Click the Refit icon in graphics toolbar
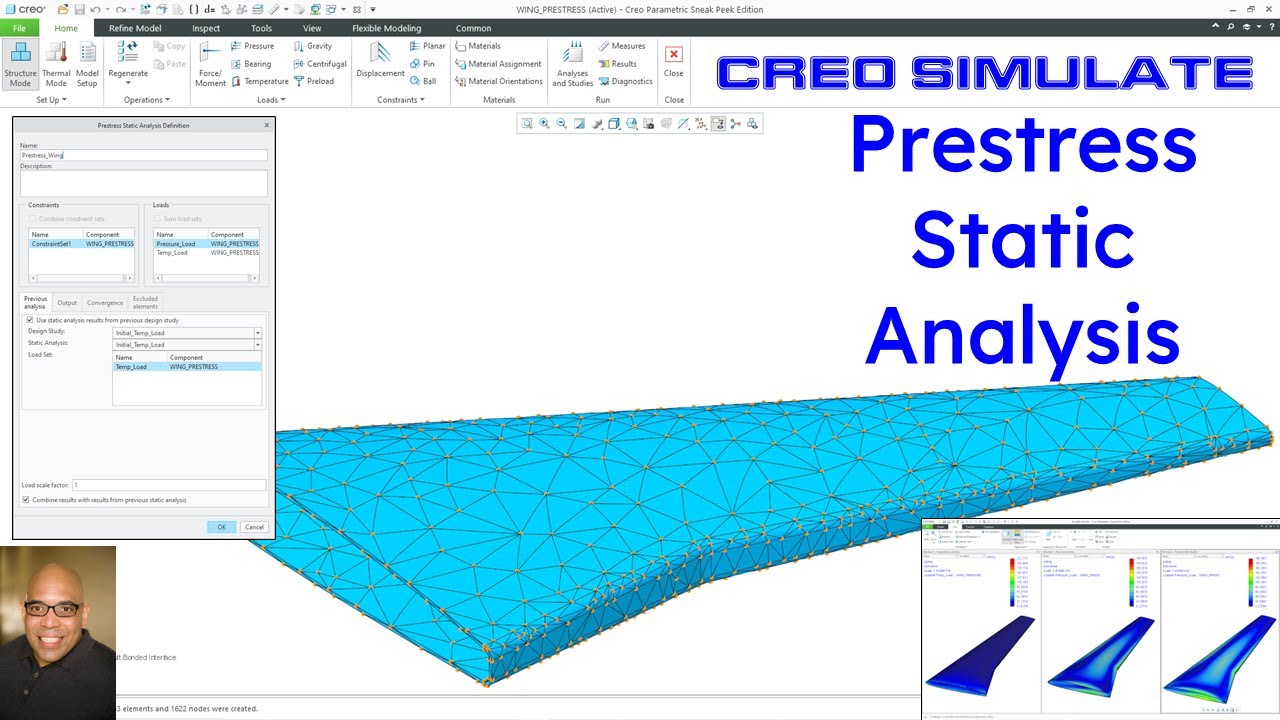 pos(527,124)
